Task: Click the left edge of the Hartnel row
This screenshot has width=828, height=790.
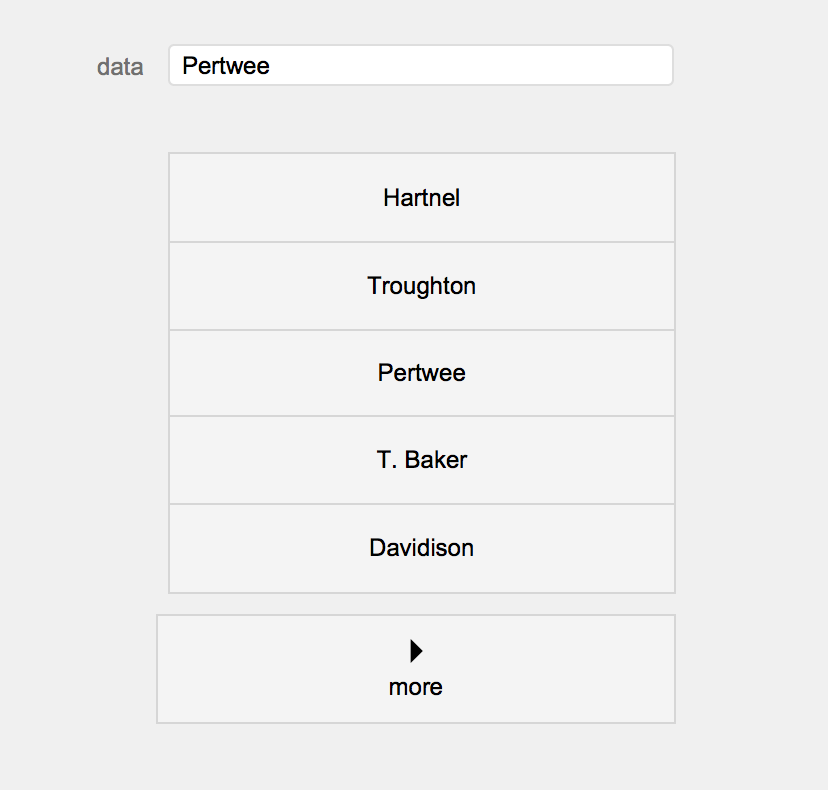Action: (x=190, y=198)
